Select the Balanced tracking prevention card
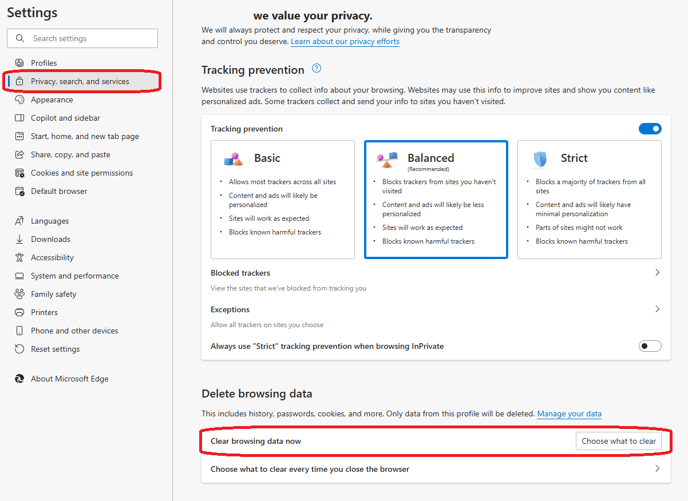 436,200
